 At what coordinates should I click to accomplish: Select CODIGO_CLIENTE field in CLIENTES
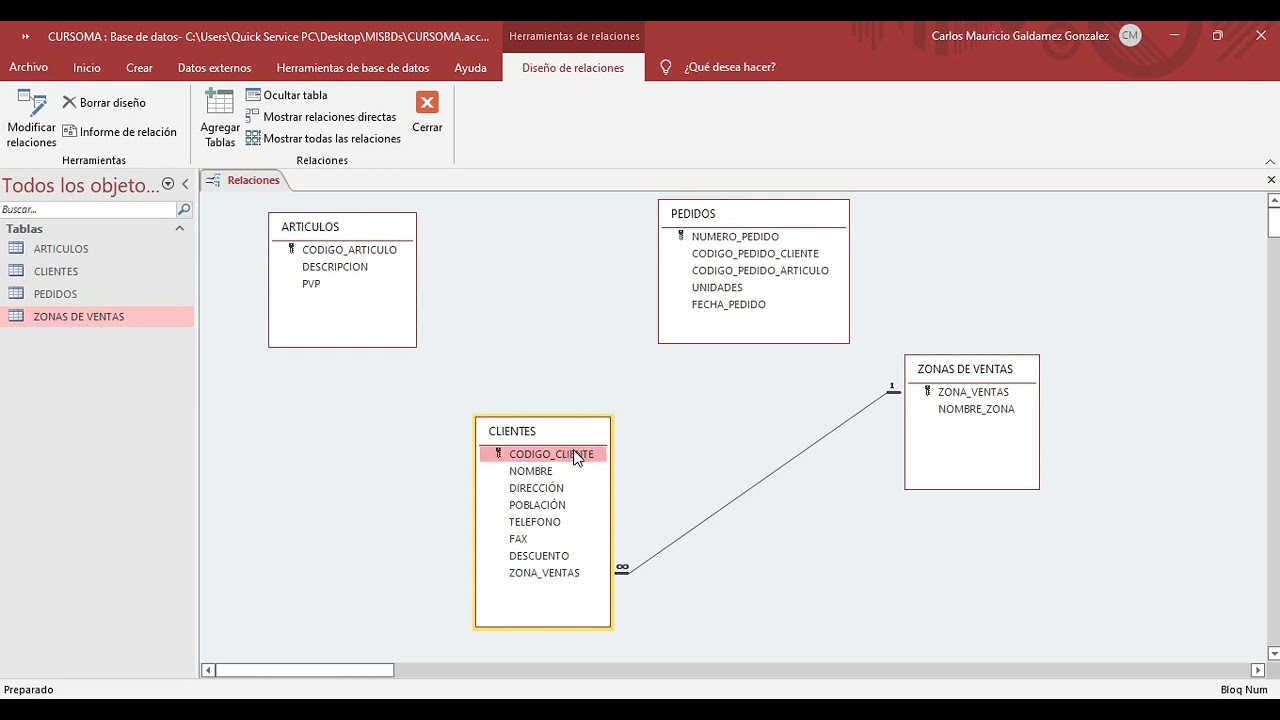pos(543,454)
